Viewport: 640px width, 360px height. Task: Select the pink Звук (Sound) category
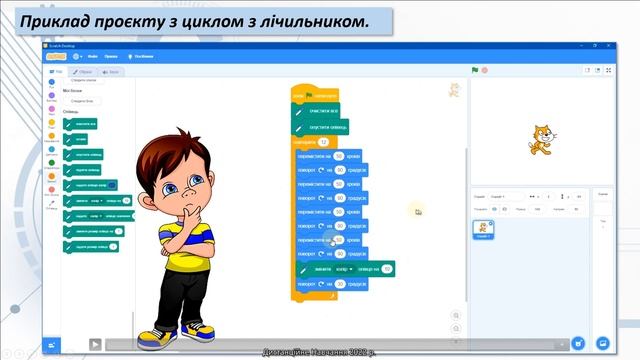point(51,110)
